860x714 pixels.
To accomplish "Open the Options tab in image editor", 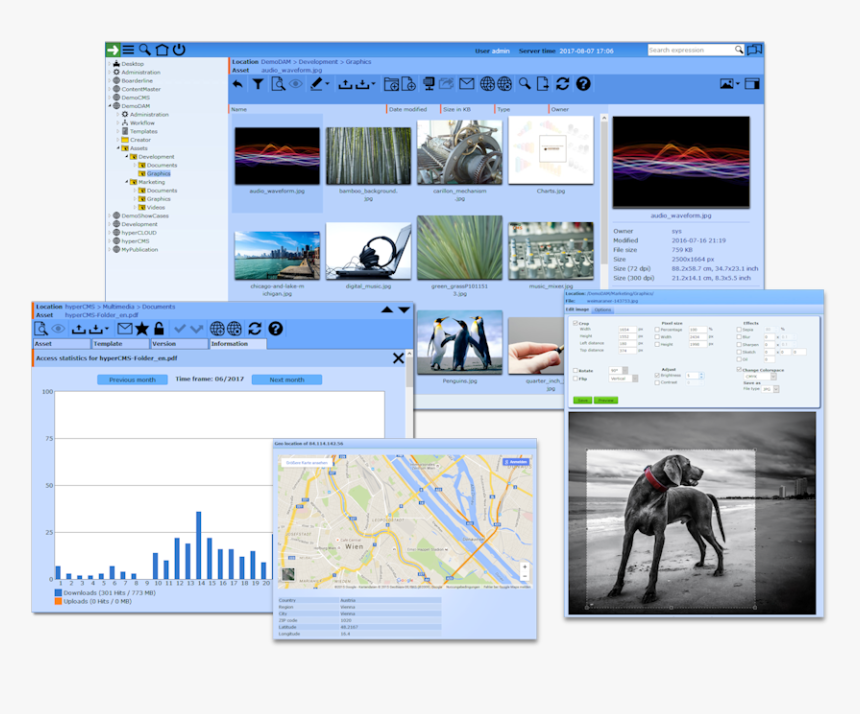I will (x=603, y=310).
